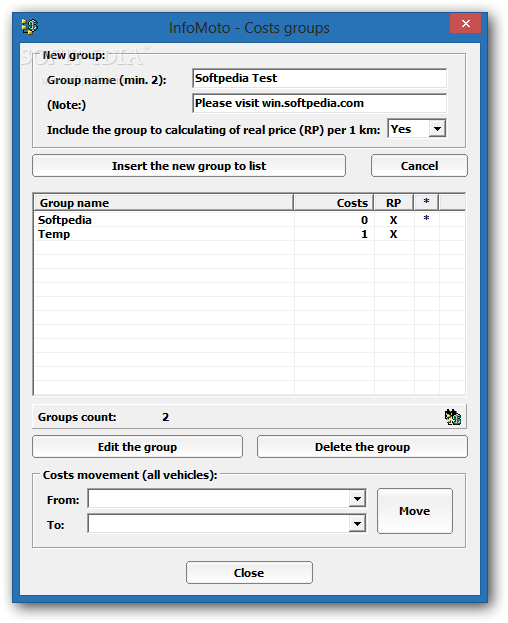The width and height of the screenshot is (508, 623).
Task: Click the vehicle costs icon beside Groups count
Action: point(453,417)
